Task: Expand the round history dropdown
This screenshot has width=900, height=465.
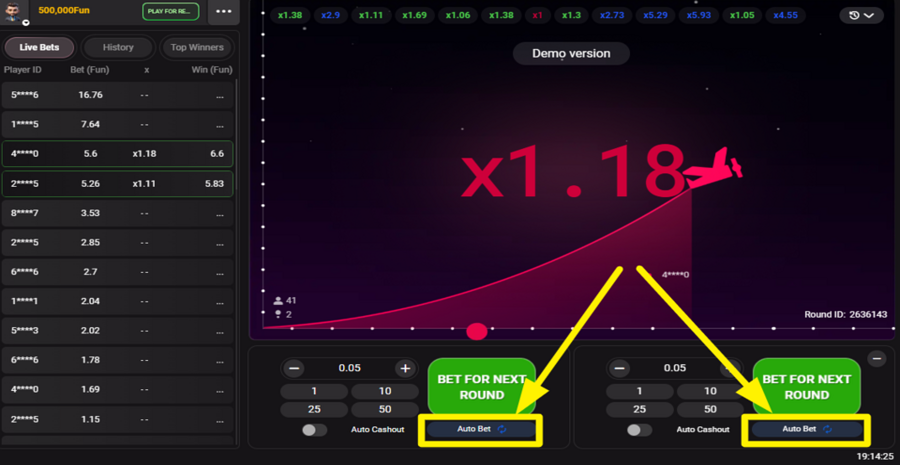Action: (860, 15)
